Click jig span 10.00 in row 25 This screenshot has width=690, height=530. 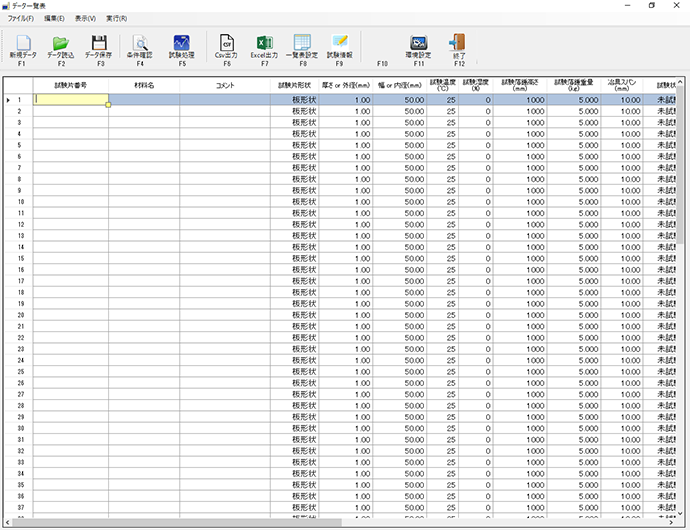pyautogui.click(x=622, y=372)
